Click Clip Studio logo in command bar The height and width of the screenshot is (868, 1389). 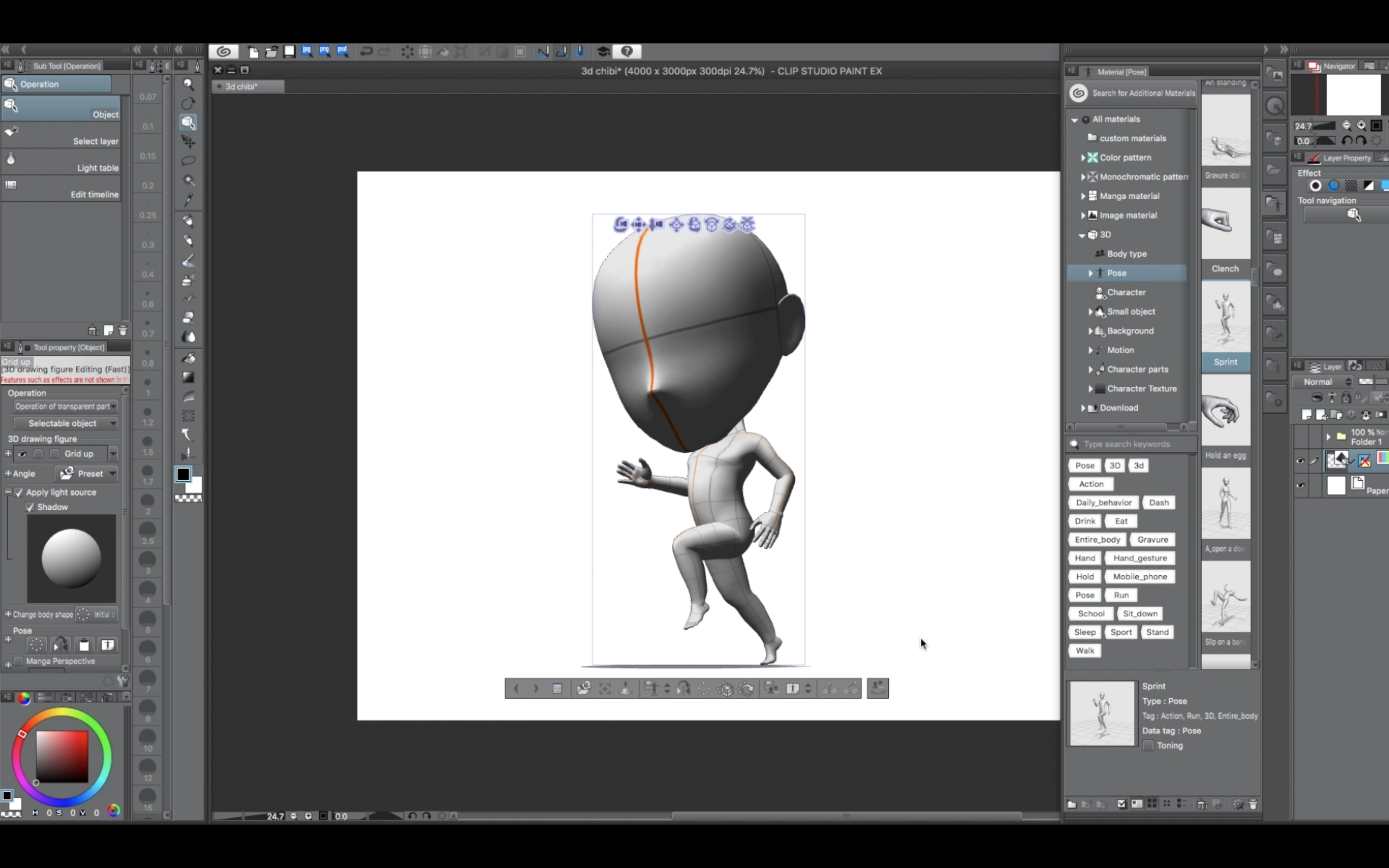click(224, 52)
